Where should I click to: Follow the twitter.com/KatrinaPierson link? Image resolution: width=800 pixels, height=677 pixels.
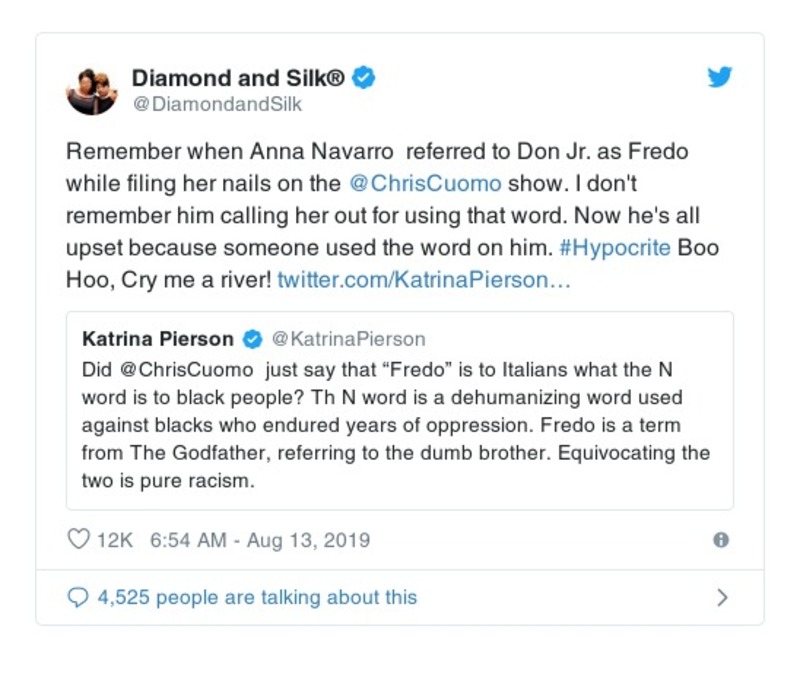coord(424,279)
